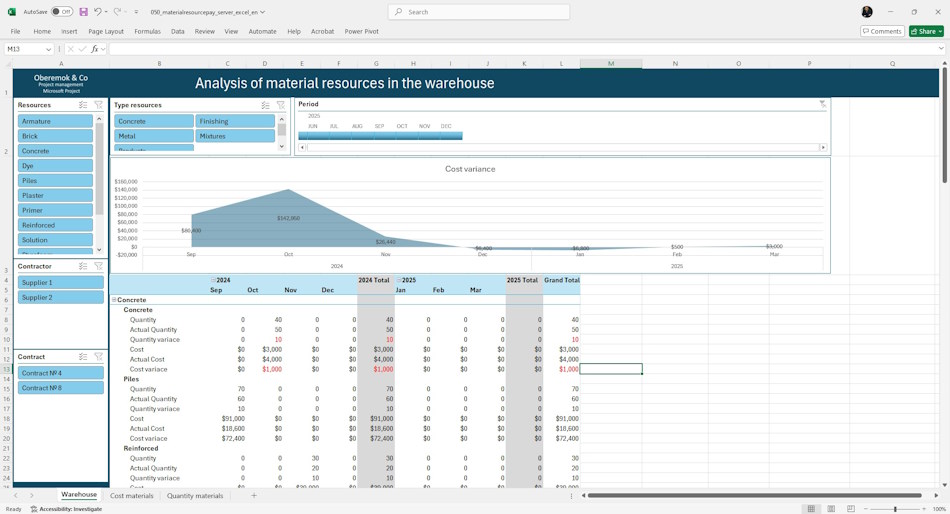
Task: Select the Warehouse sheet tab
Action: tap(79, 495)
